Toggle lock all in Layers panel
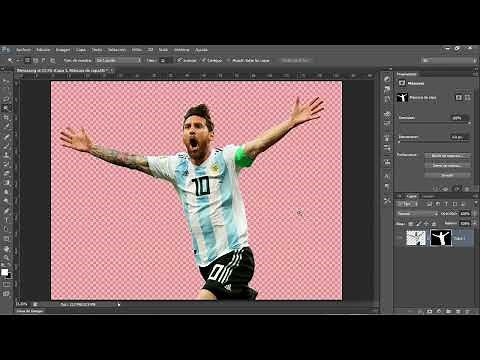Image resolution: width=480 pixels, height=360 pixels. tap(434, 224)
